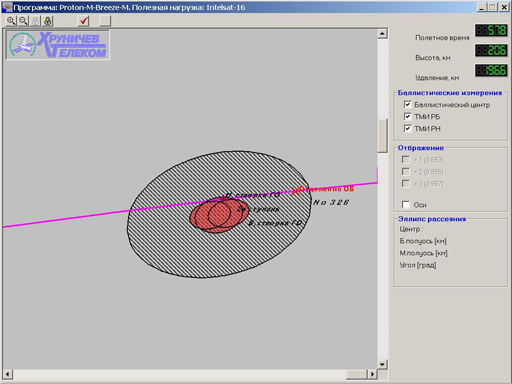
Task: Click the hand pan tool icon
Action: pos(48,21)
